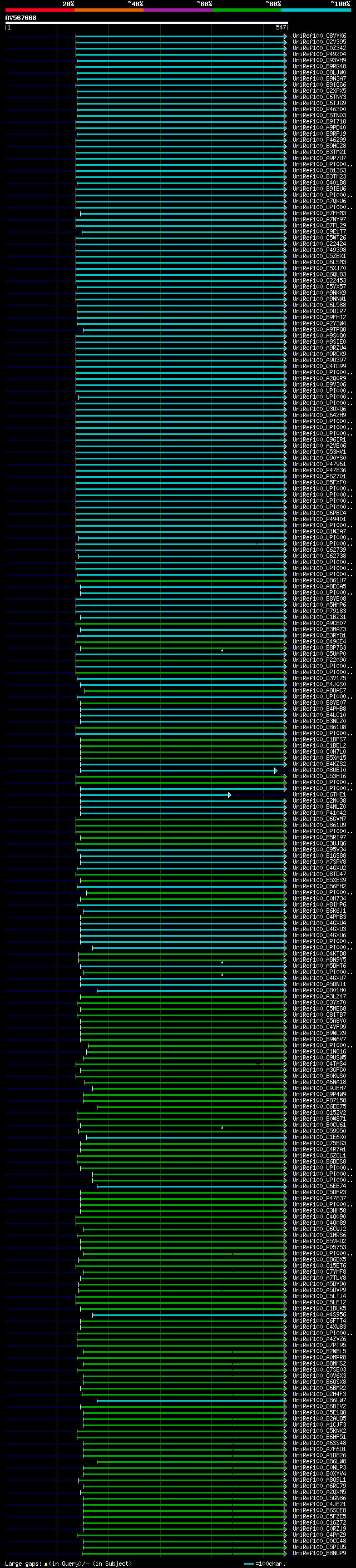Select hit label UniRef100_C5YX57
356x1568 pixels.
[319, 286]
